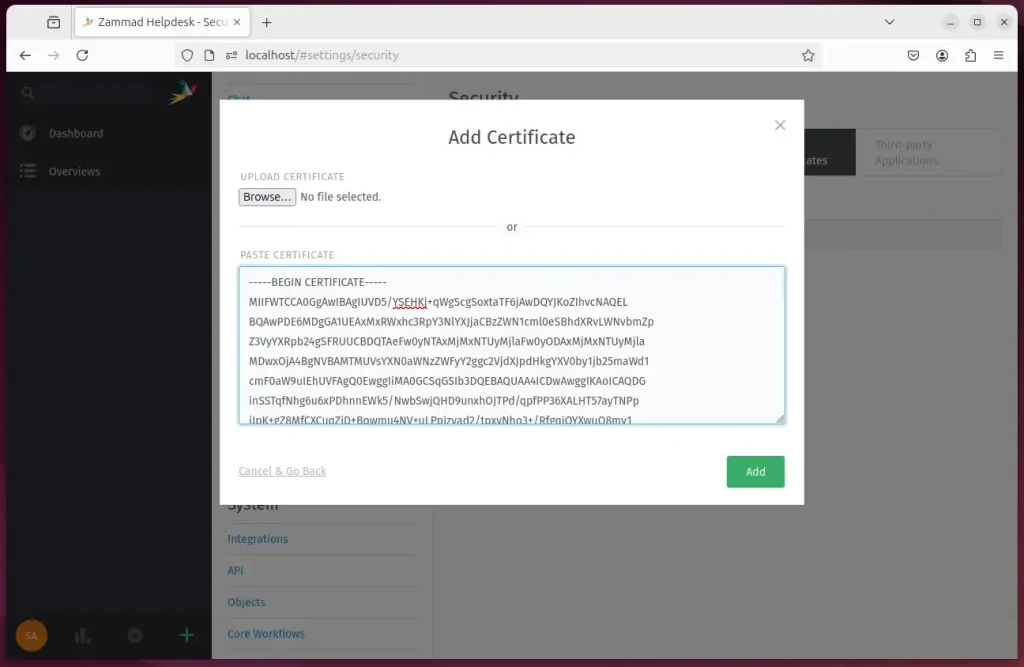Open a new browser tab

pos(266,22)
